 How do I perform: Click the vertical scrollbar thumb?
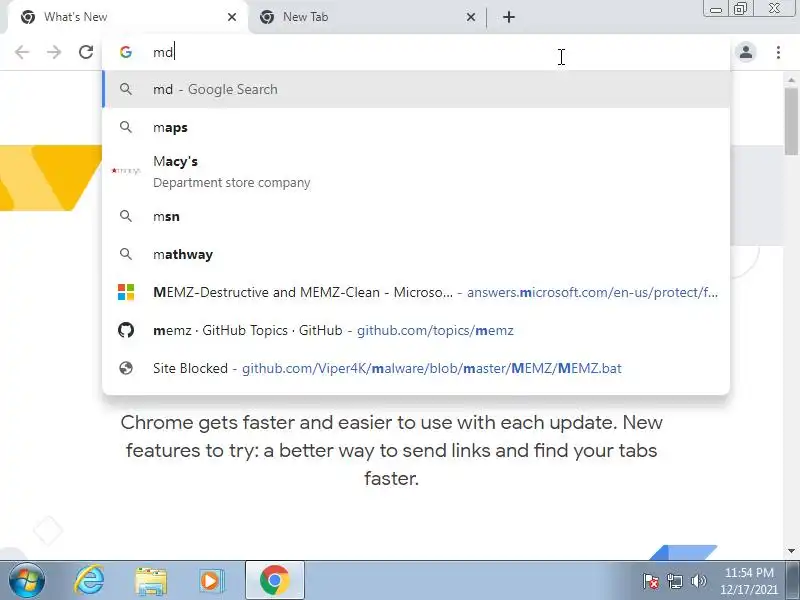click(x=791, y=121)
